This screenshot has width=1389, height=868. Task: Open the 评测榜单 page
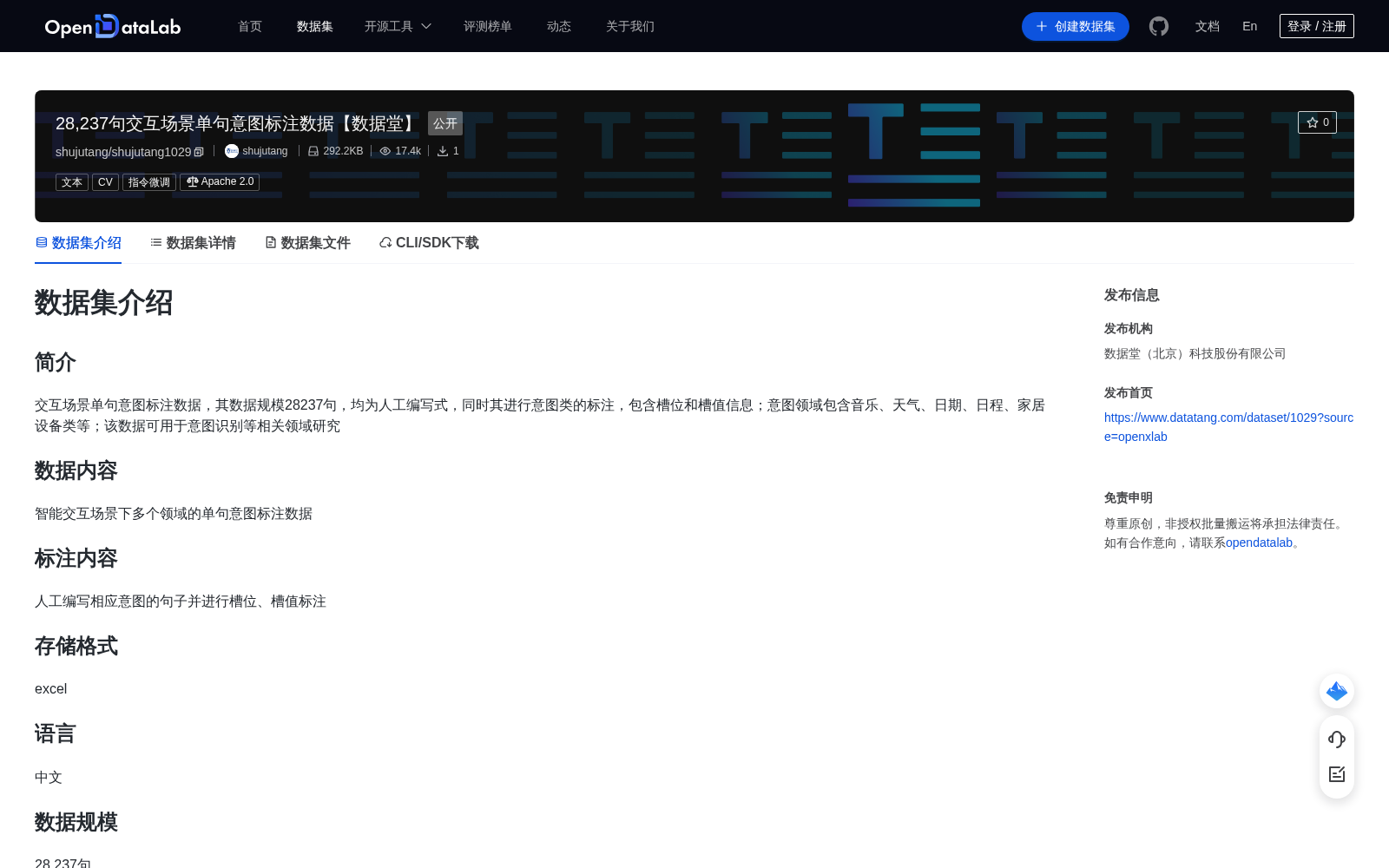click(x=488, y=26)
